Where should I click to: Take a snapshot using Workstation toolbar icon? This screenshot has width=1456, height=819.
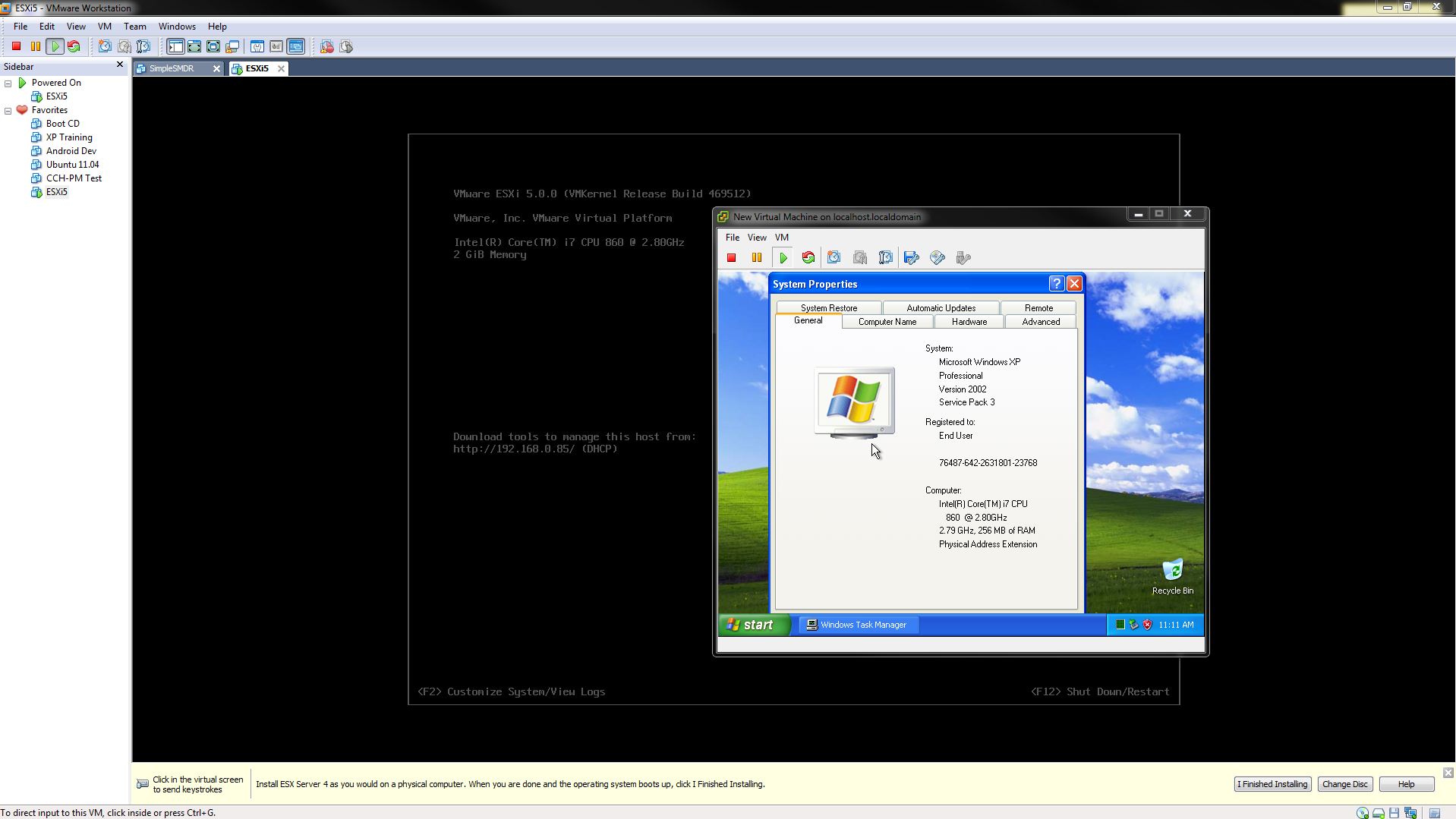coord(105,47)
